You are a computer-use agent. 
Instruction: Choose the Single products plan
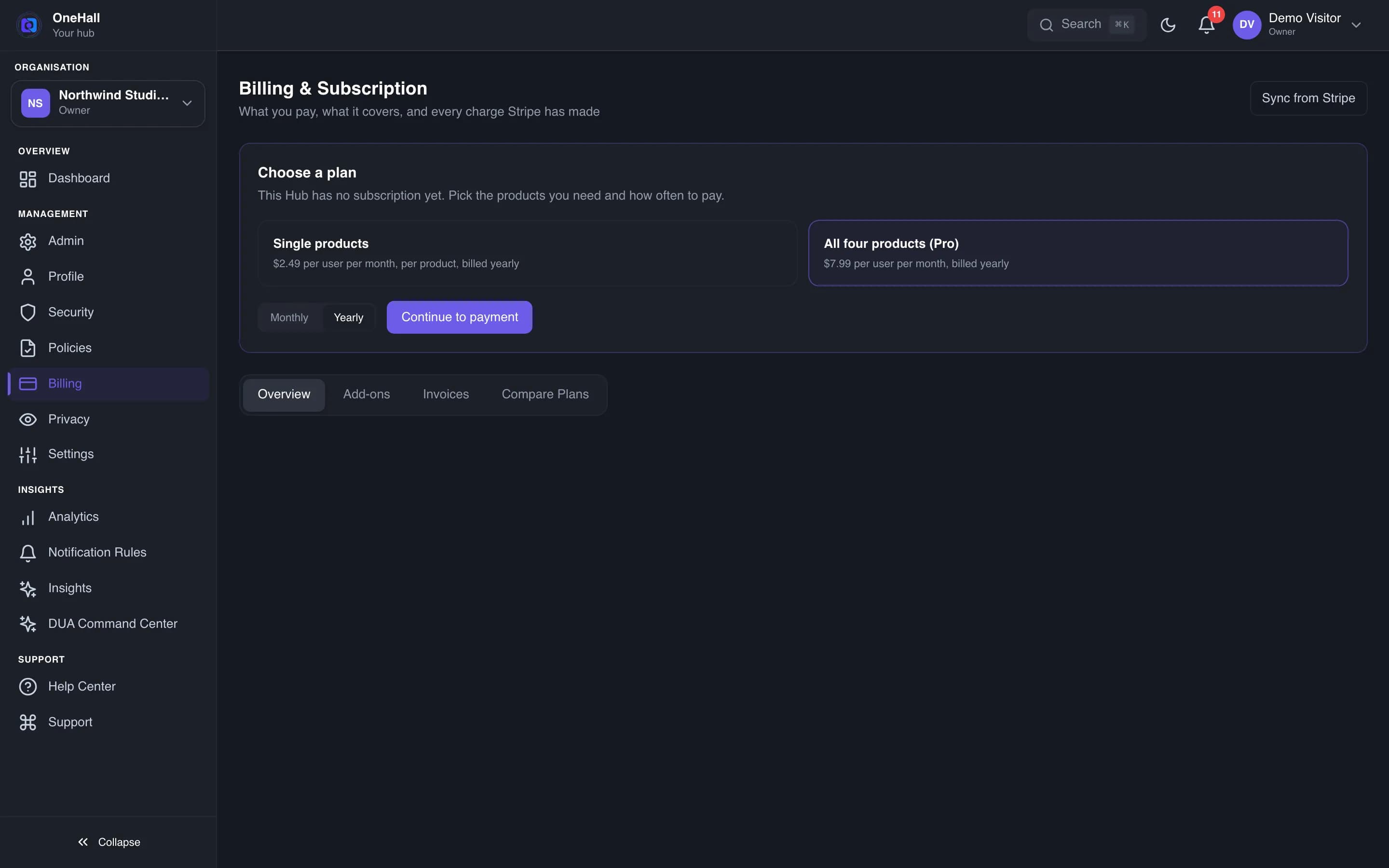[x=527, y=253]
